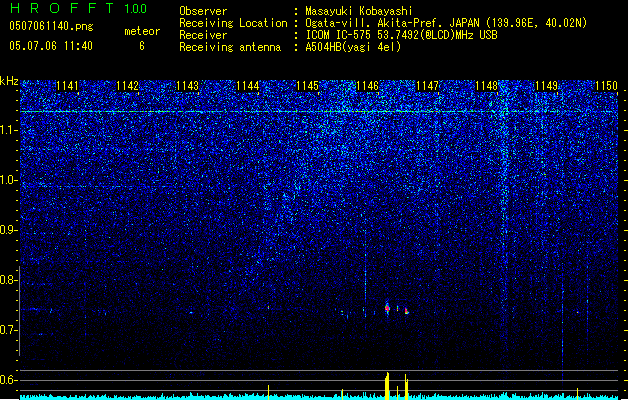Click the meteor count 6
This screenshot has height=400, width=629.
pos(142,46)
